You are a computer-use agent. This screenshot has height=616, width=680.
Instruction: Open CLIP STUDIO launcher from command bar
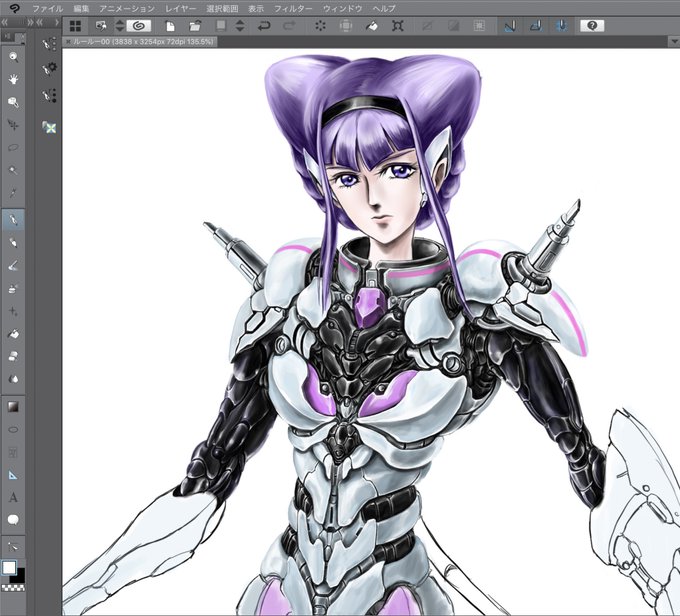pos(139,26)
